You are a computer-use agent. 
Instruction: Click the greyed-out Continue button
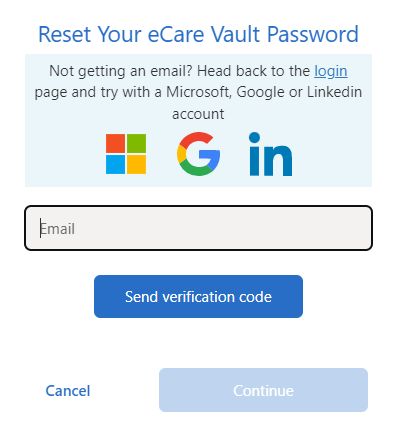click(263, 390)
